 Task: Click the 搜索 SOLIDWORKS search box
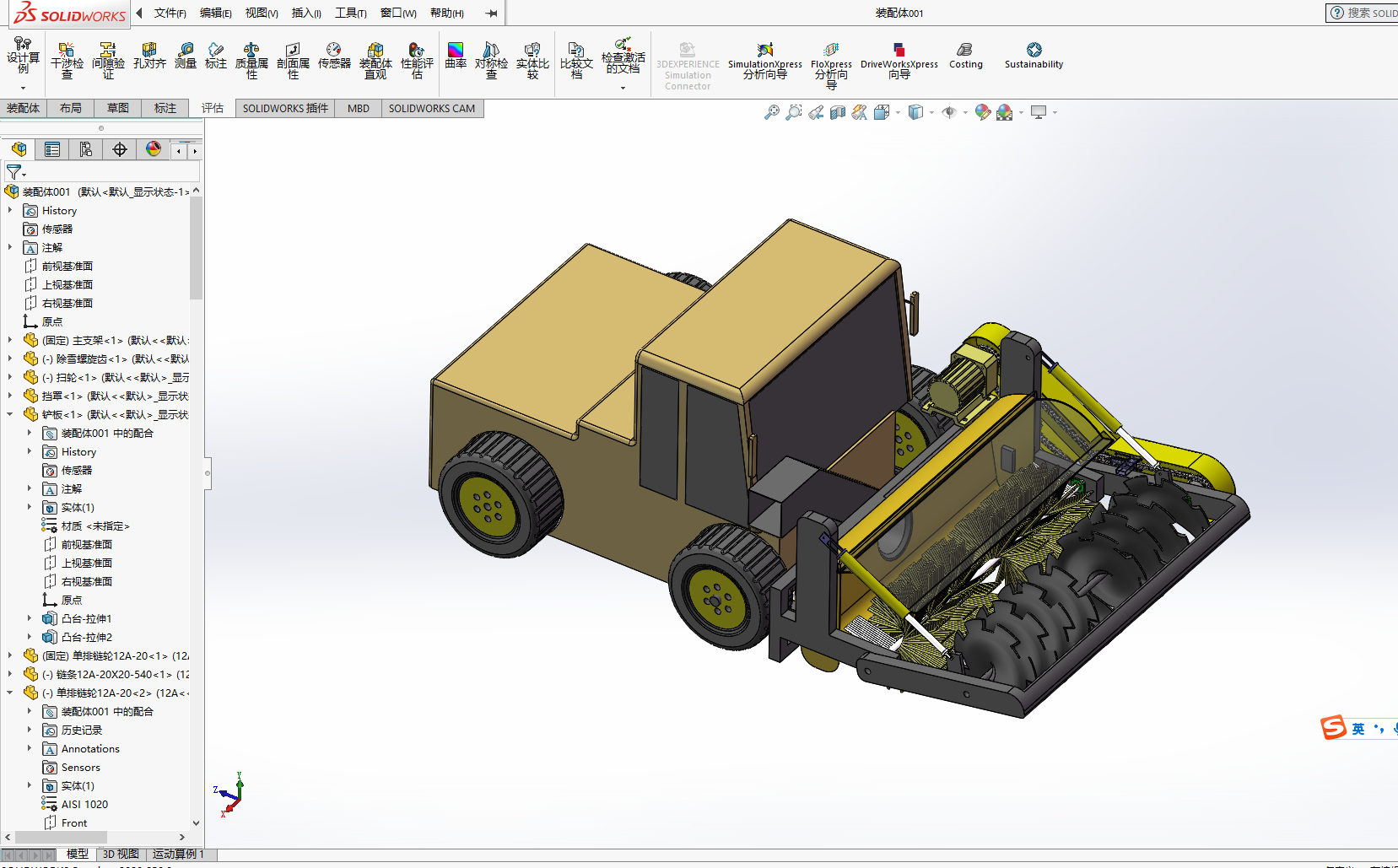tap(1363, 13)
